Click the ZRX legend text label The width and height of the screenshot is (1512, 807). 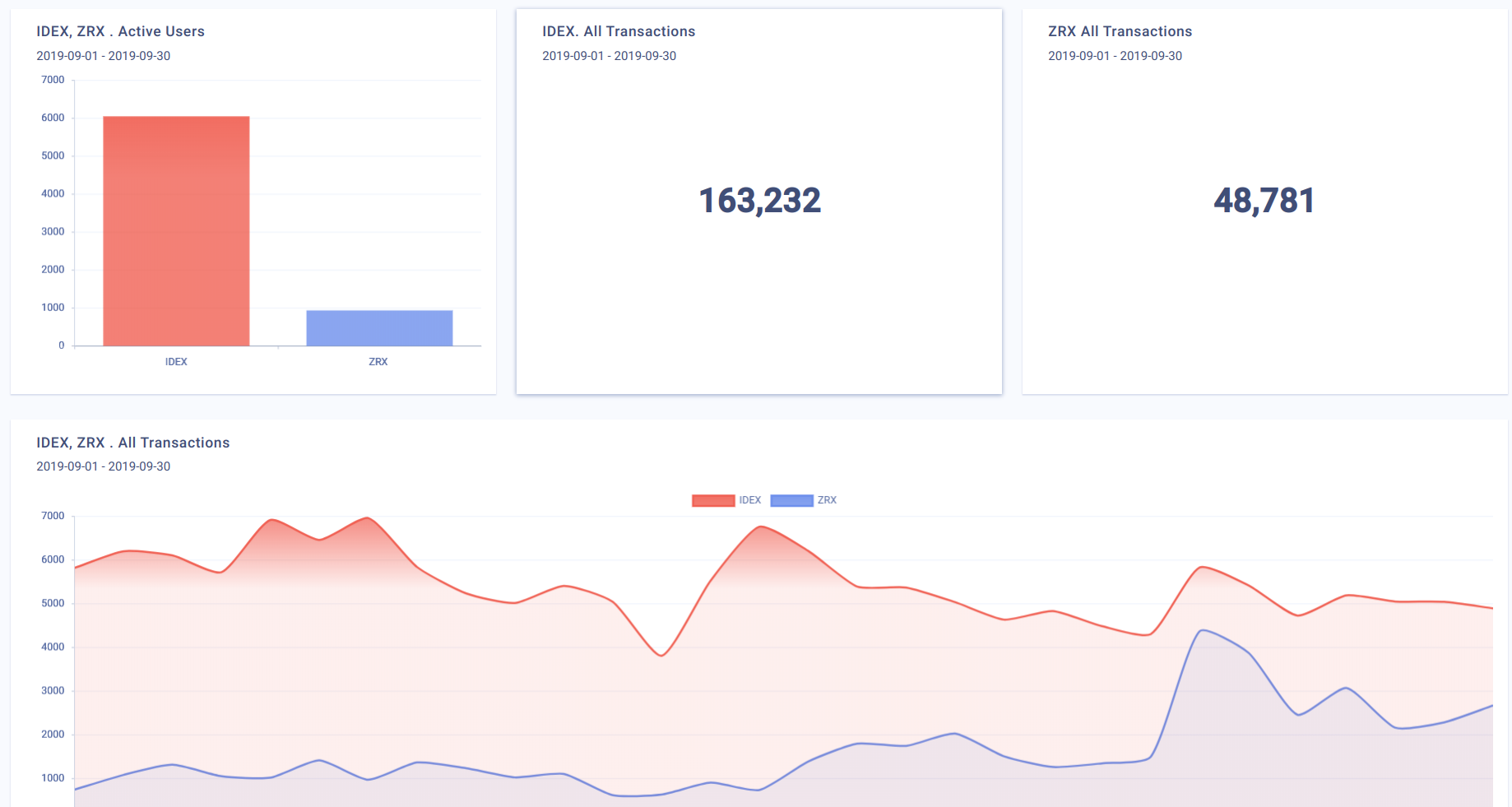tap(827, 500)
